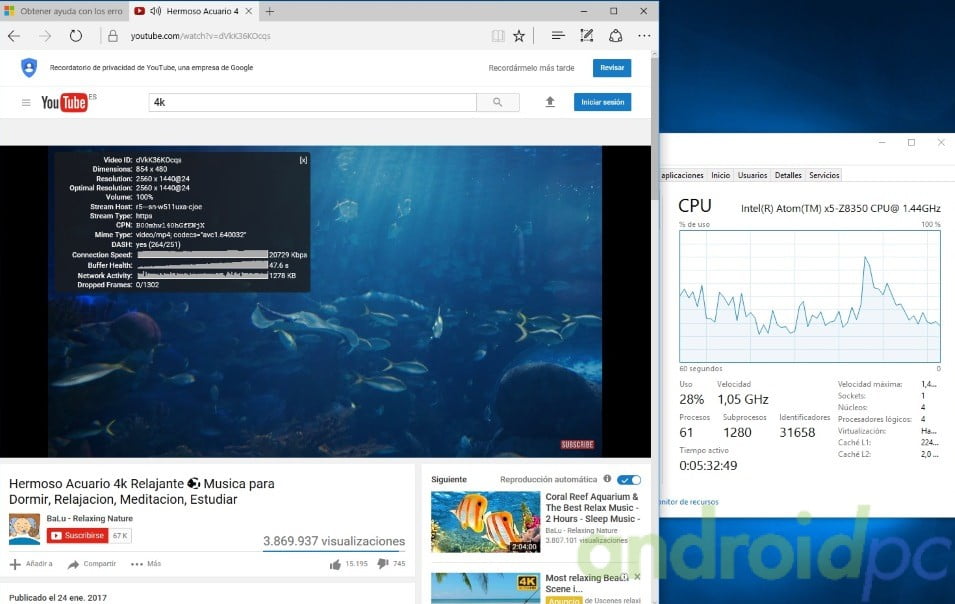Image resolution: width=955 pixels, height=604 pixels.
Task: Click the YouTube upload arrow icon
Action: 549,102
